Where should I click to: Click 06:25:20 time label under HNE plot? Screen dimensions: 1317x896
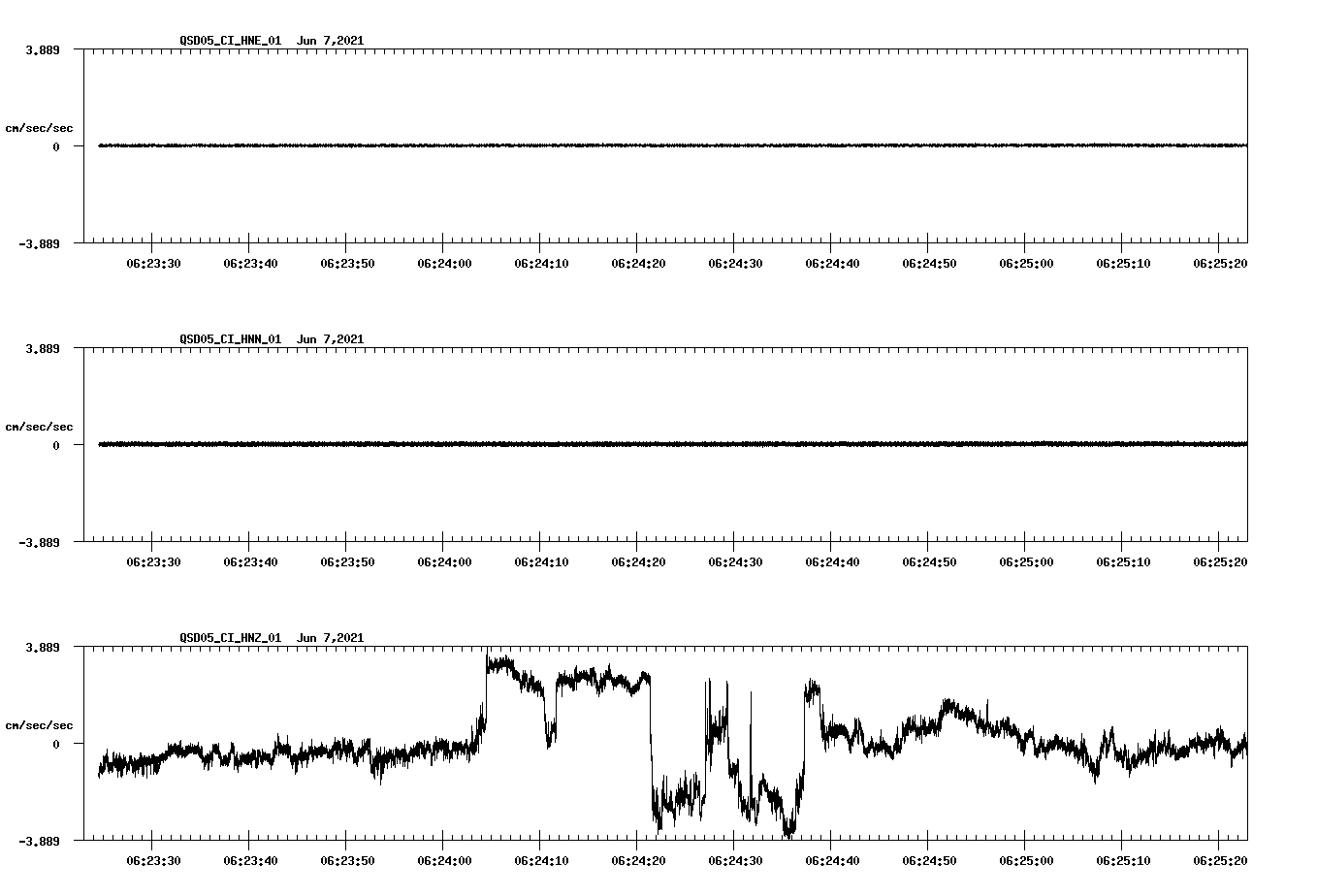click(1220, 264)
